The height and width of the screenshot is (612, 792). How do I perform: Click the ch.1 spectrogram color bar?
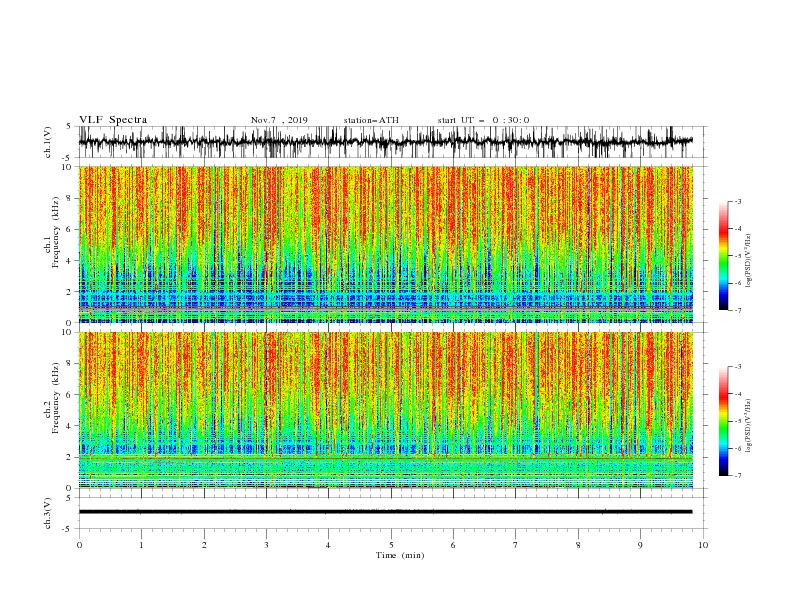(x=723, y=256)
